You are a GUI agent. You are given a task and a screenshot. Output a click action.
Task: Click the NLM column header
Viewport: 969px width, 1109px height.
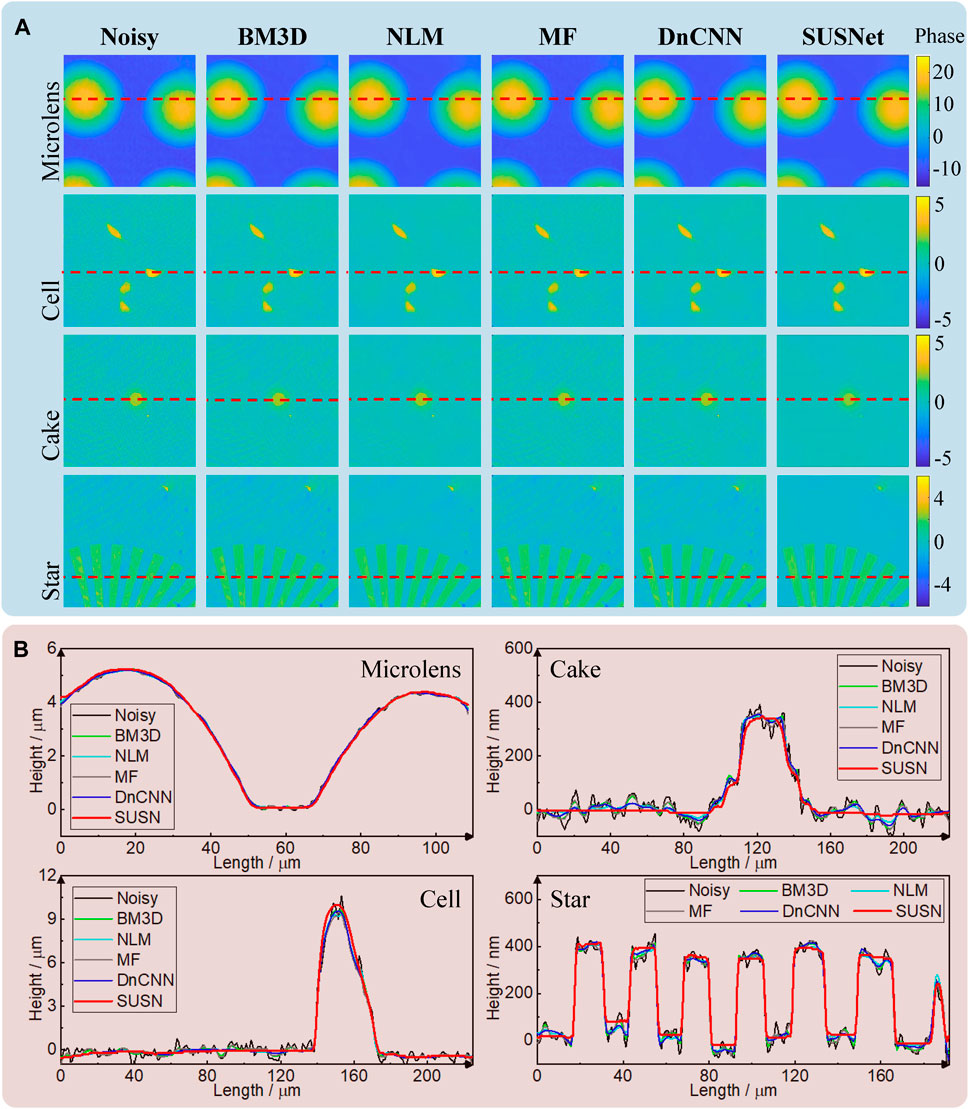click(x=415, y=37)
